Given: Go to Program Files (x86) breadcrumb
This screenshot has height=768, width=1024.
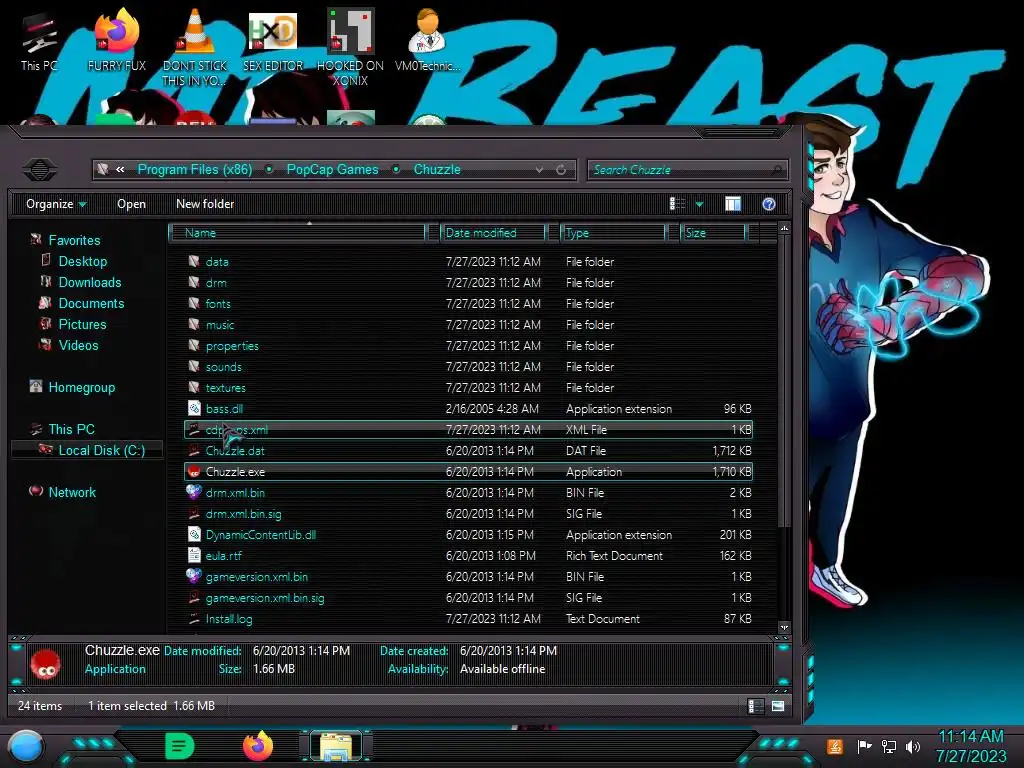Looking at the screenshot, I should pyautogui.click(x=195, y=170).
